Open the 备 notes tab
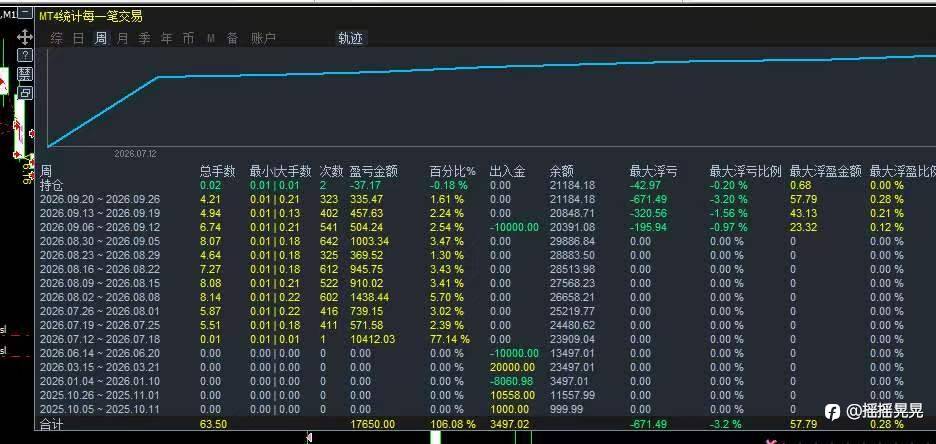Viewport: 936px width, 444px height. point(232,39)
